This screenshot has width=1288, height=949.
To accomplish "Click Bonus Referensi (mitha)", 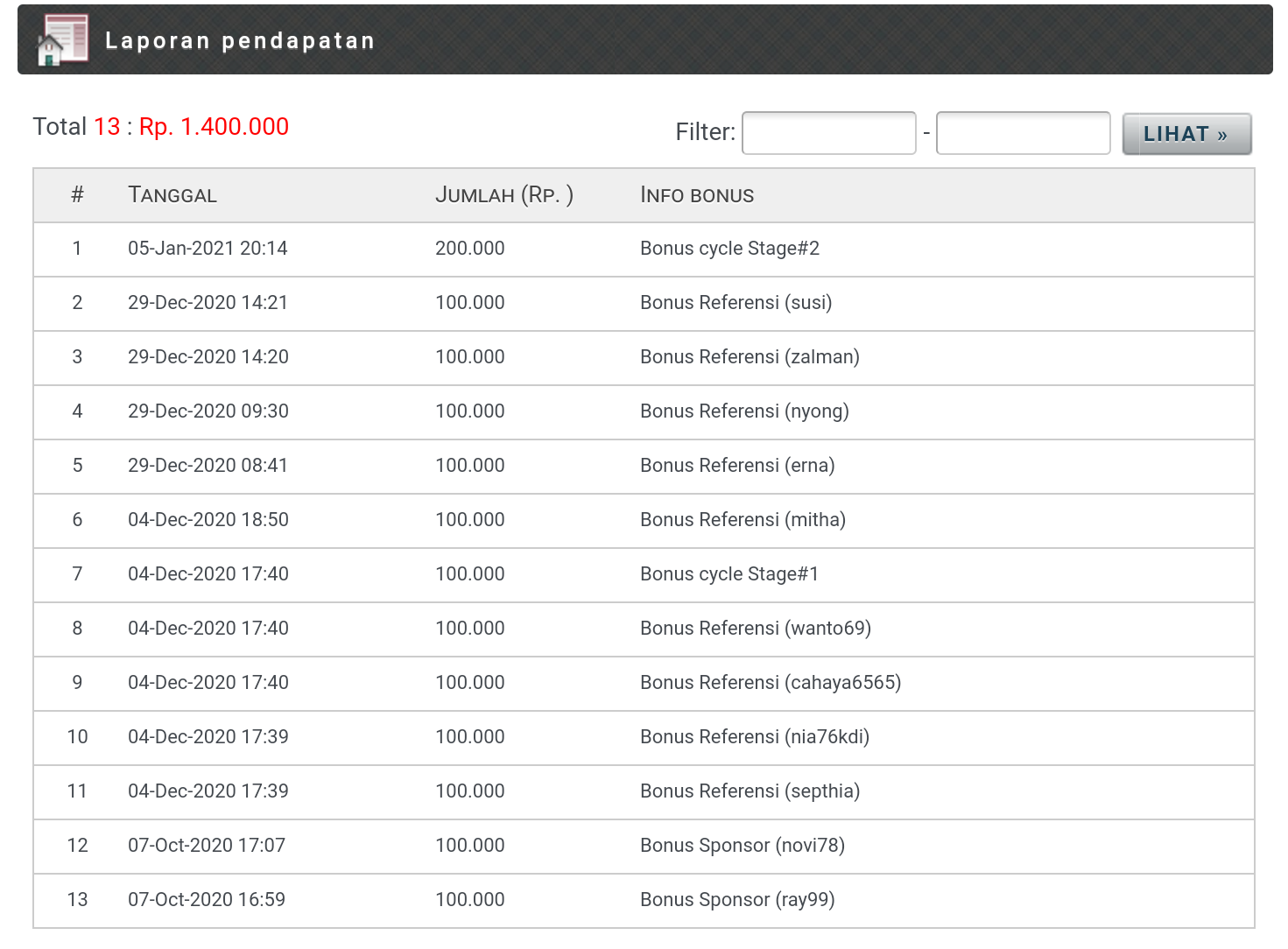I will click(743, 520).
